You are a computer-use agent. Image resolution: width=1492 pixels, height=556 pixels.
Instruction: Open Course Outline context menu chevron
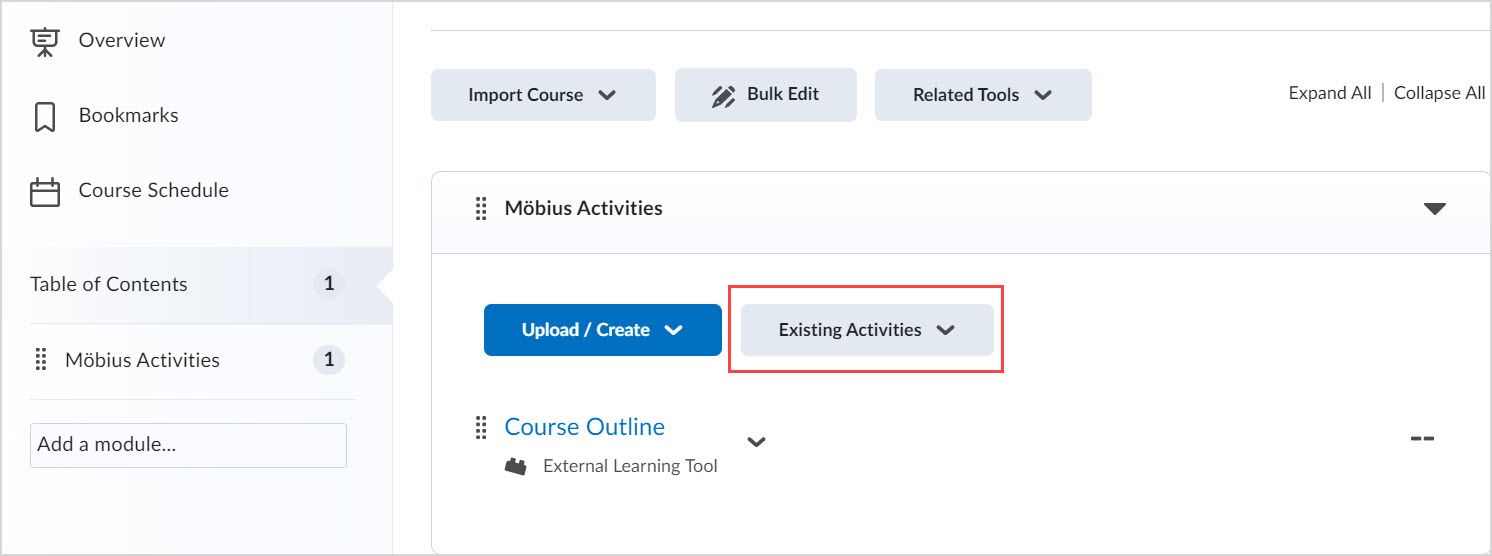[x=757, y=441]
